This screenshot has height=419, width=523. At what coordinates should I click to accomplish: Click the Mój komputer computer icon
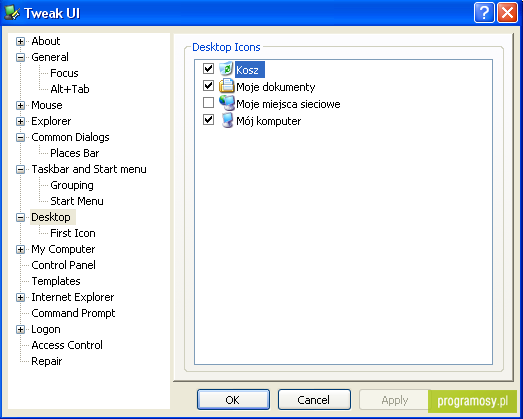[x=227, y=120]
